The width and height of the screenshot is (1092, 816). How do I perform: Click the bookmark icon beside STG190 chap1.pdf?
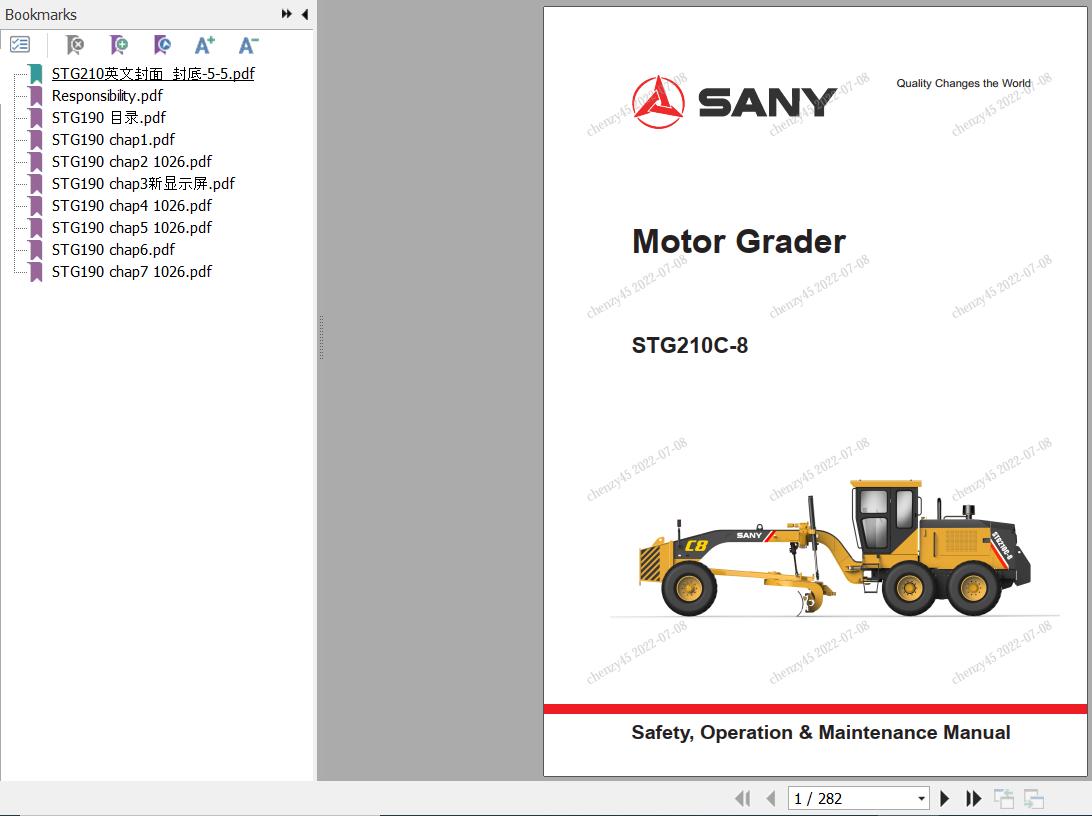tap(36, 140)
